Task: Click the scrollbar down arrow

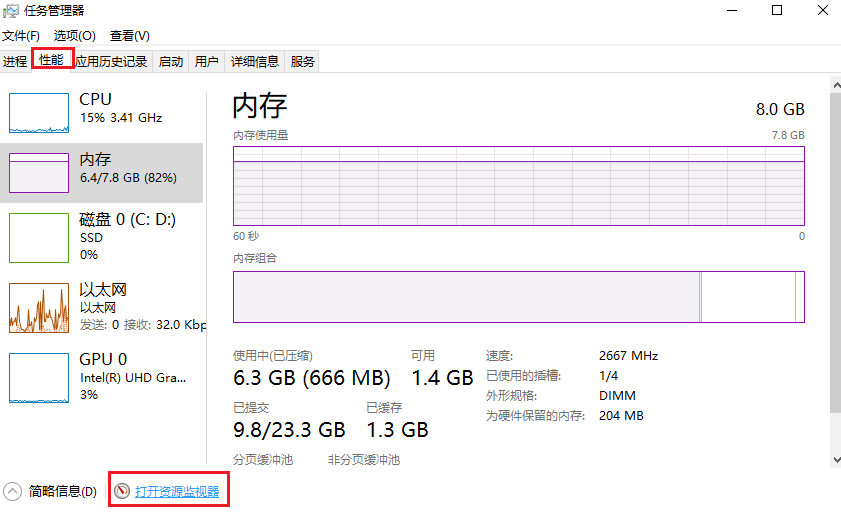Action: [836, 460]
